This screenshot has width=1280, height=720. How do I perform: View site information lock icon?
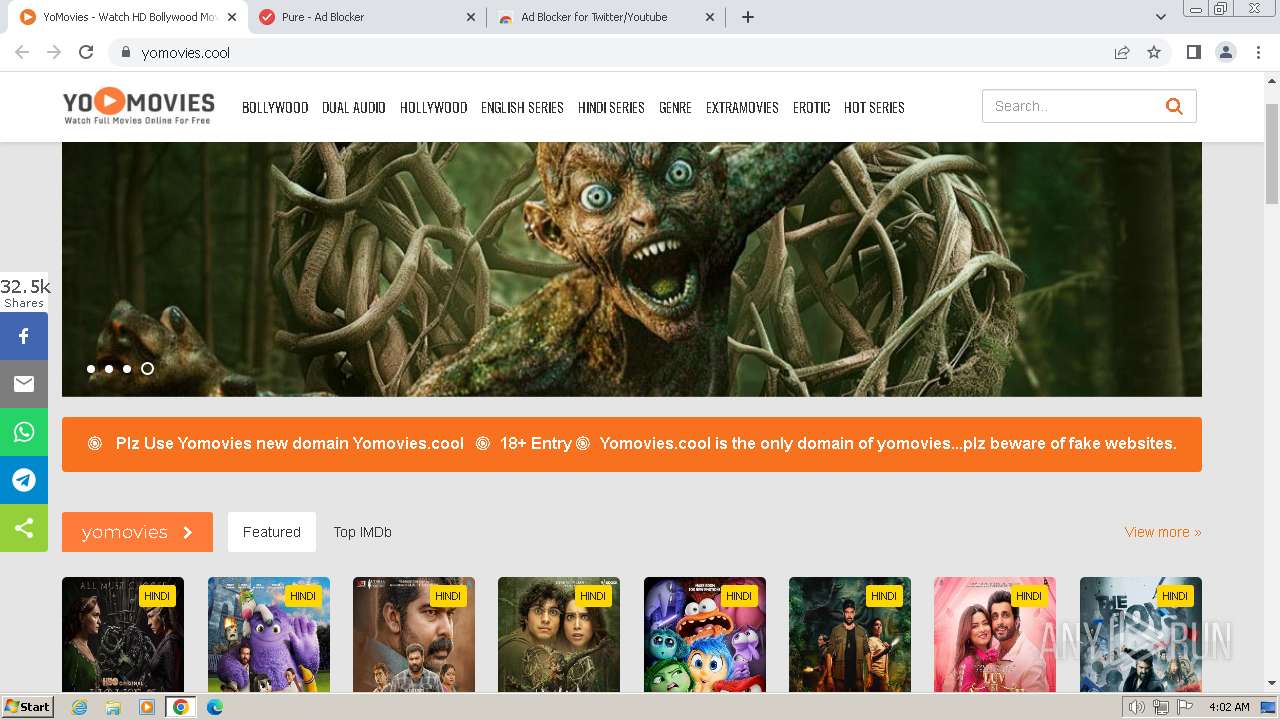(126, 52)
